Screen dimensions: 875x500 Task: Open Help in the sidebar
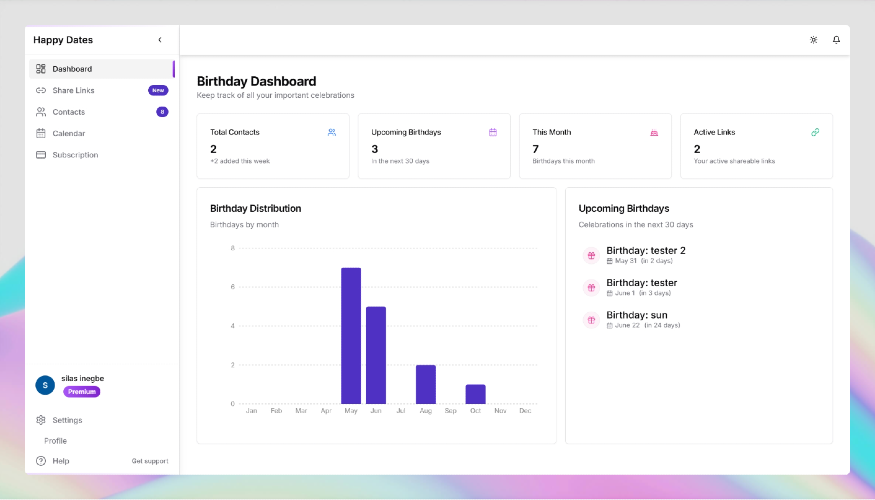tap(61, 461)
